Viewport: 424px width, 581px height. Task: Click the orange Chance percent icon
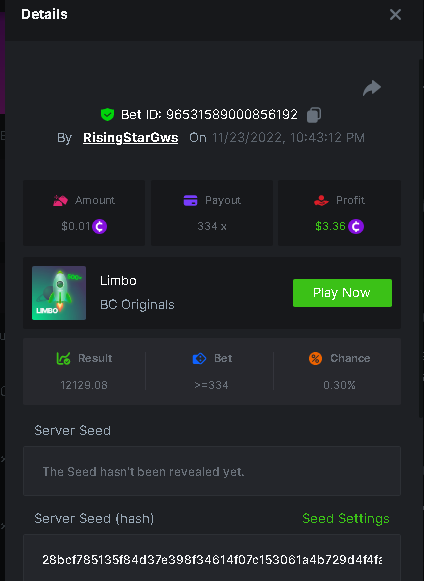315,358
